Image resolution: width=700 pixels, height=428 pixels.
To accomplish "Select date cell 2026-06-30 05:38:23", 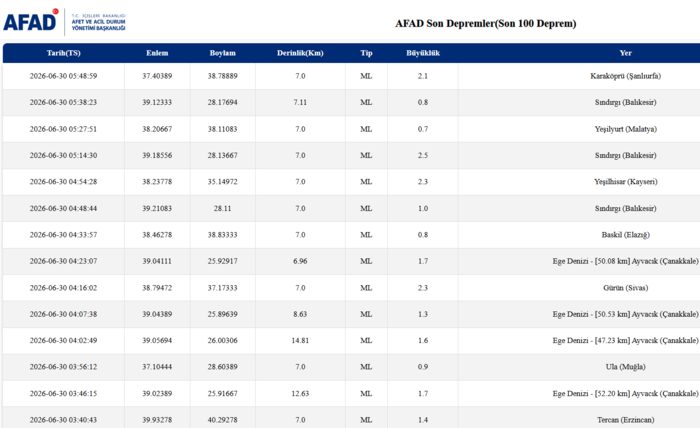I will [63, 102].
